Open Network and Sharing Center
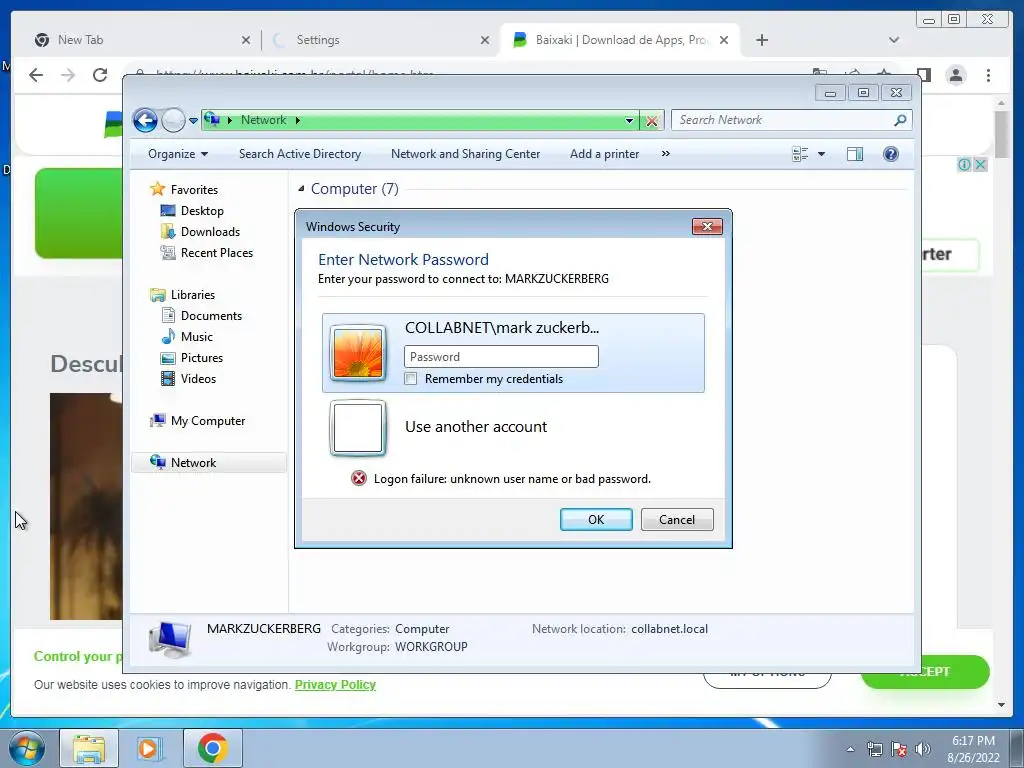The height and width of the screenshot is (768, 1024). (465, 154)
